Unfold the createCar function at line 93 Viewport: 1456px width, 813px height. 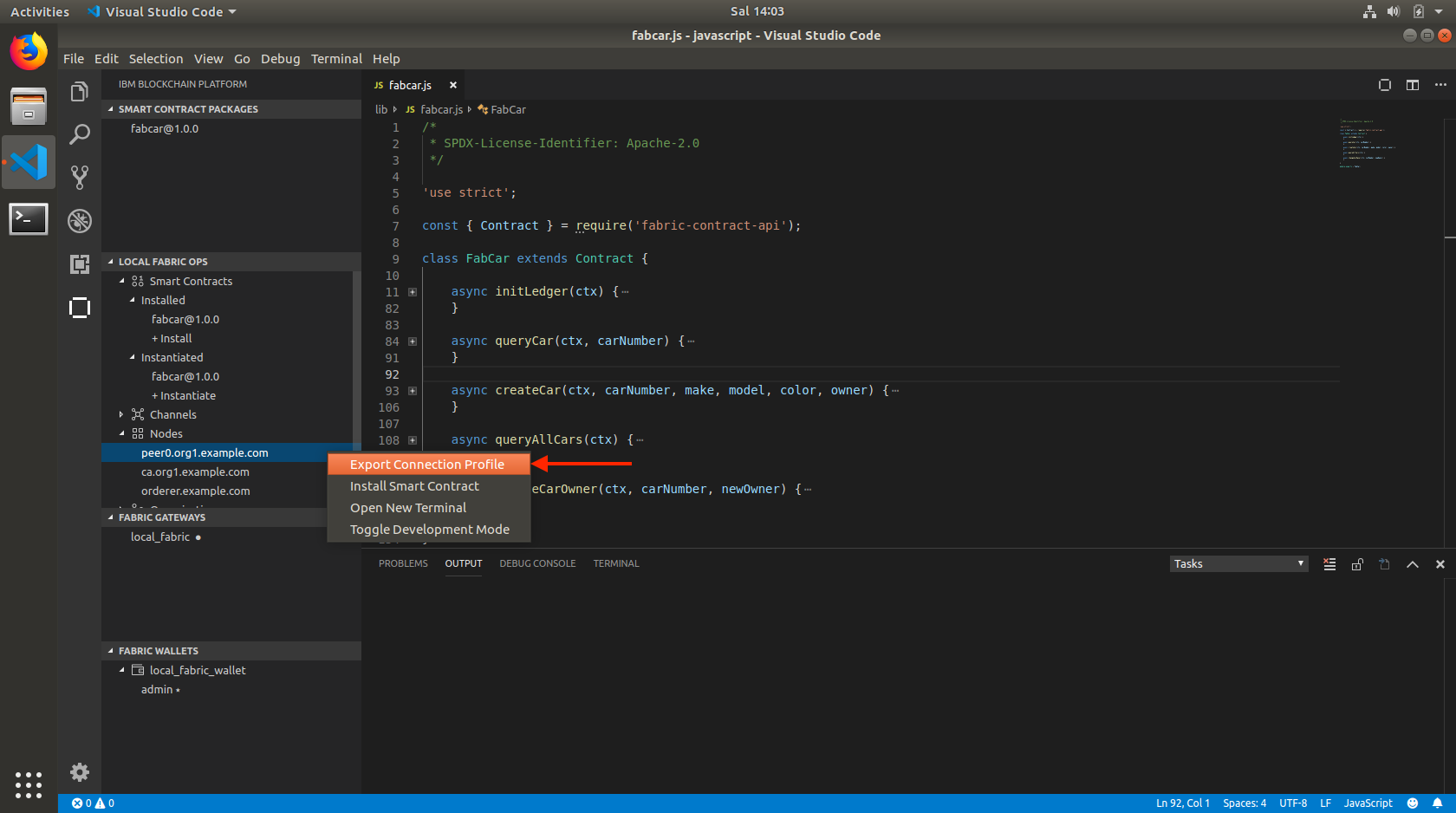pyautogui.click(x=413, y=391)
